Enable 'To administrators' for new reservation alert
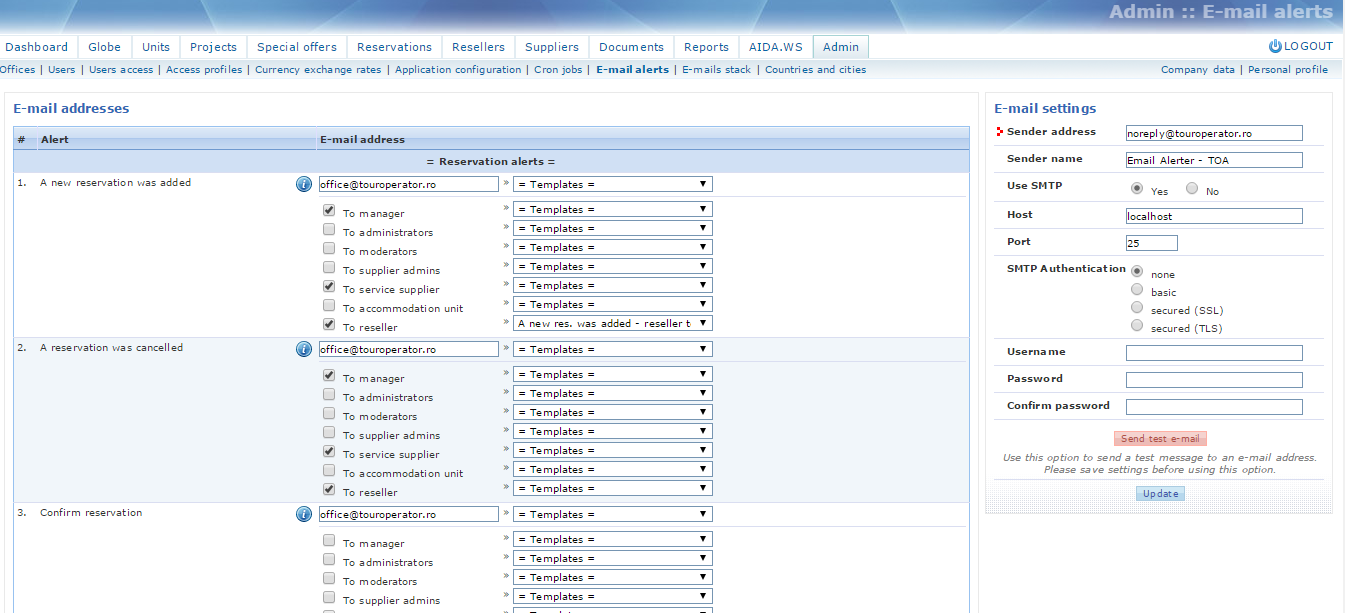Viewport: 1345px width, 613px height. tap(329, 230)
